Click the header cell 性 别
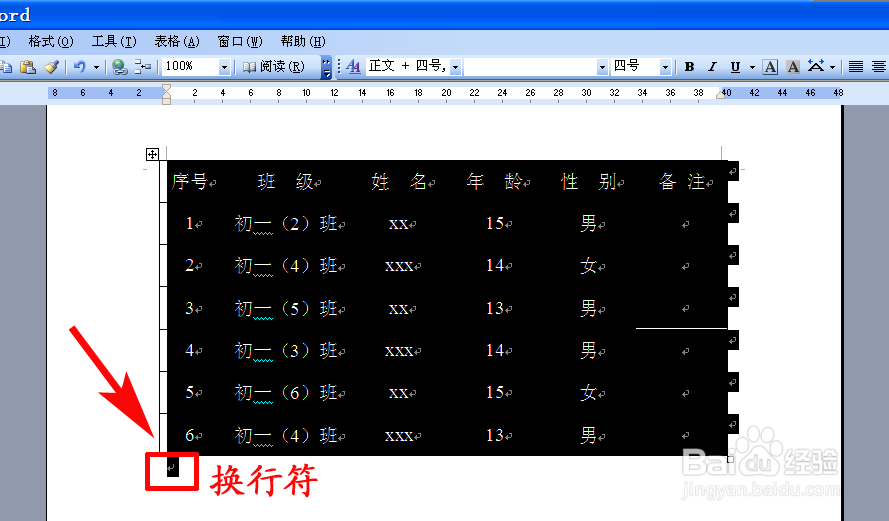The image size is (889, 521). [588, 181]
